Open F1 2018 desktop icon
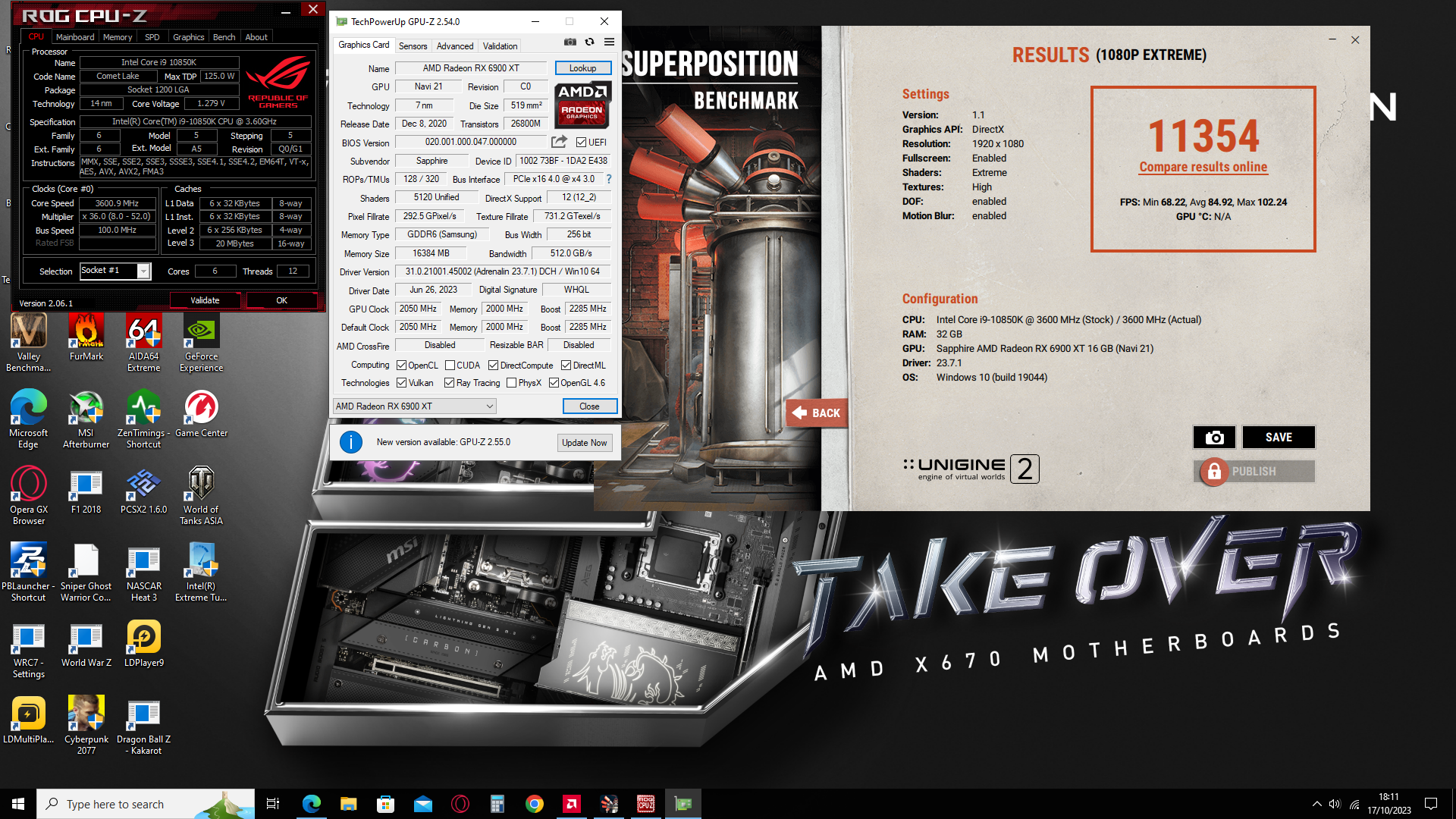The width and height of the screenshot is (1456, 819). [x=86, y=491]
